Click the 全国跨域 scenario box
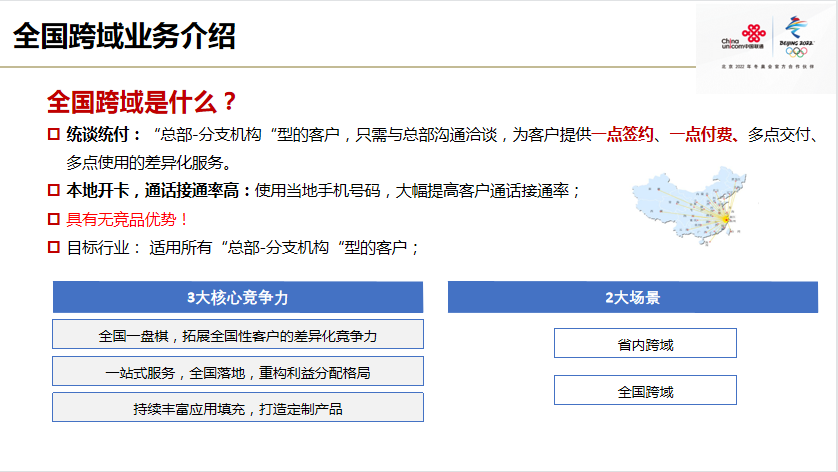 645,391
